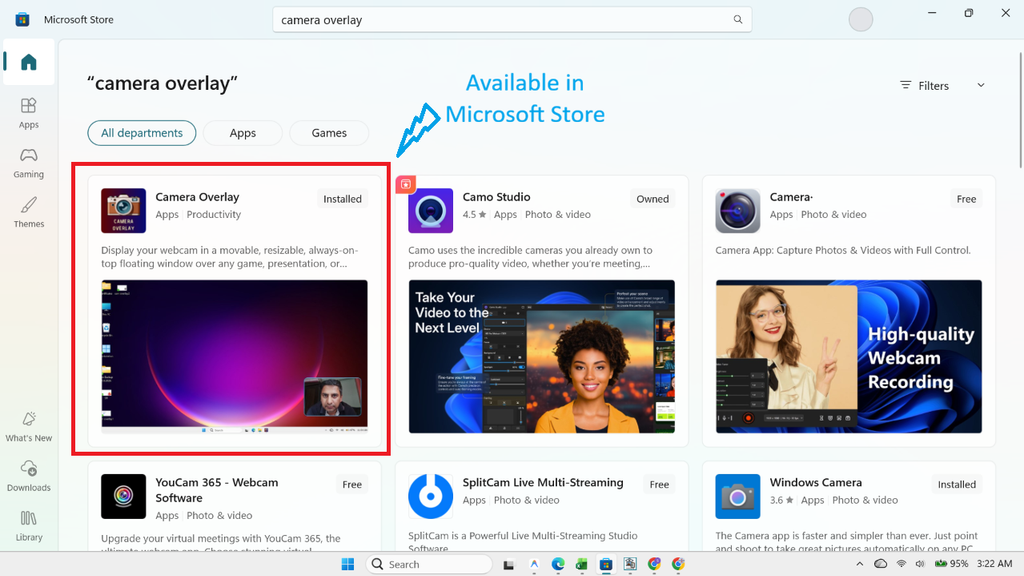
Task: Open the High-quality Webcam Recording thumbnail
Action: point(848,357)
